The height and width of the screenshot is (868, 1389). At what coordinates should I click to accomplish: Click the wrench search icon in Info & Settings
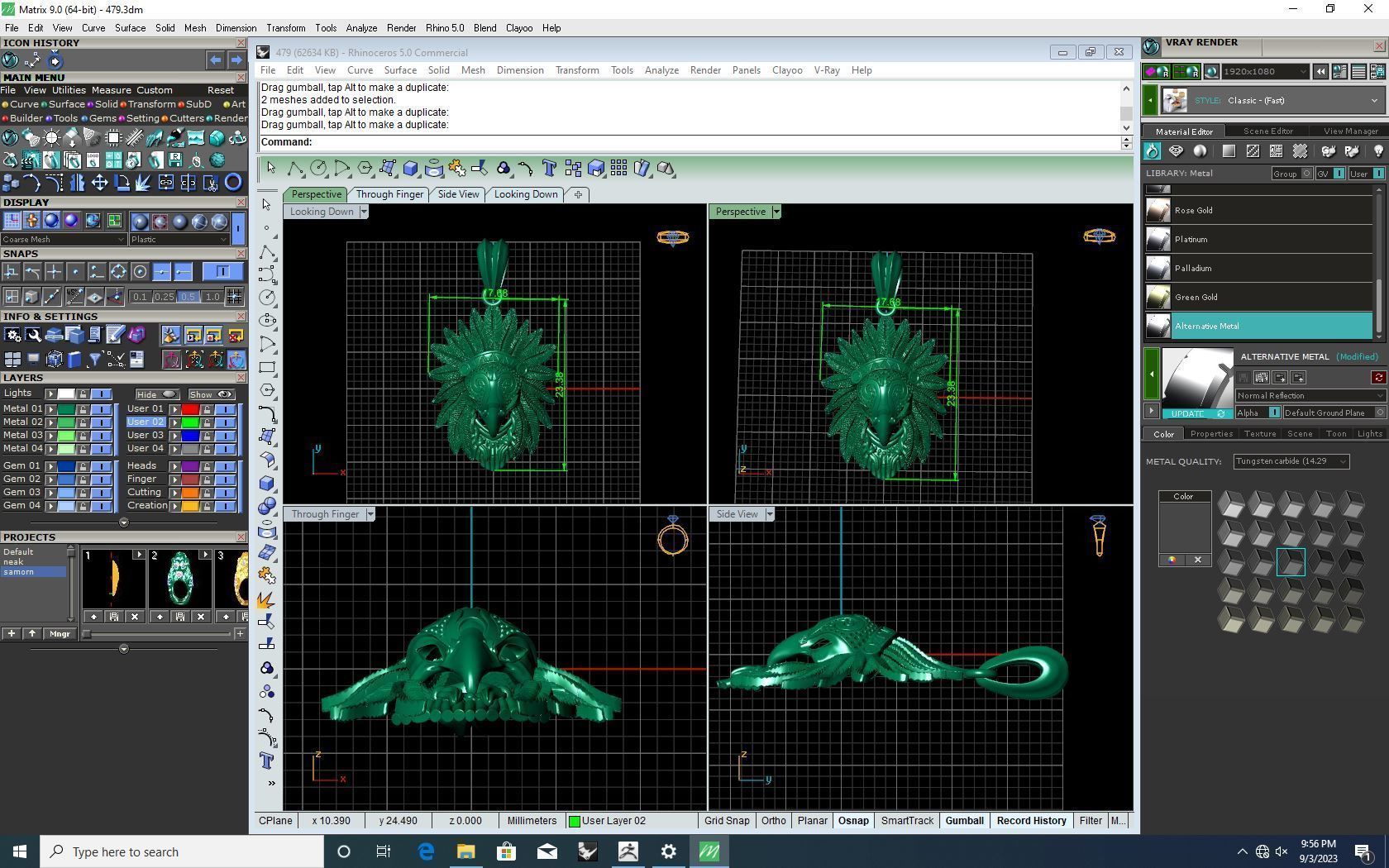click(x=33, y=335)
